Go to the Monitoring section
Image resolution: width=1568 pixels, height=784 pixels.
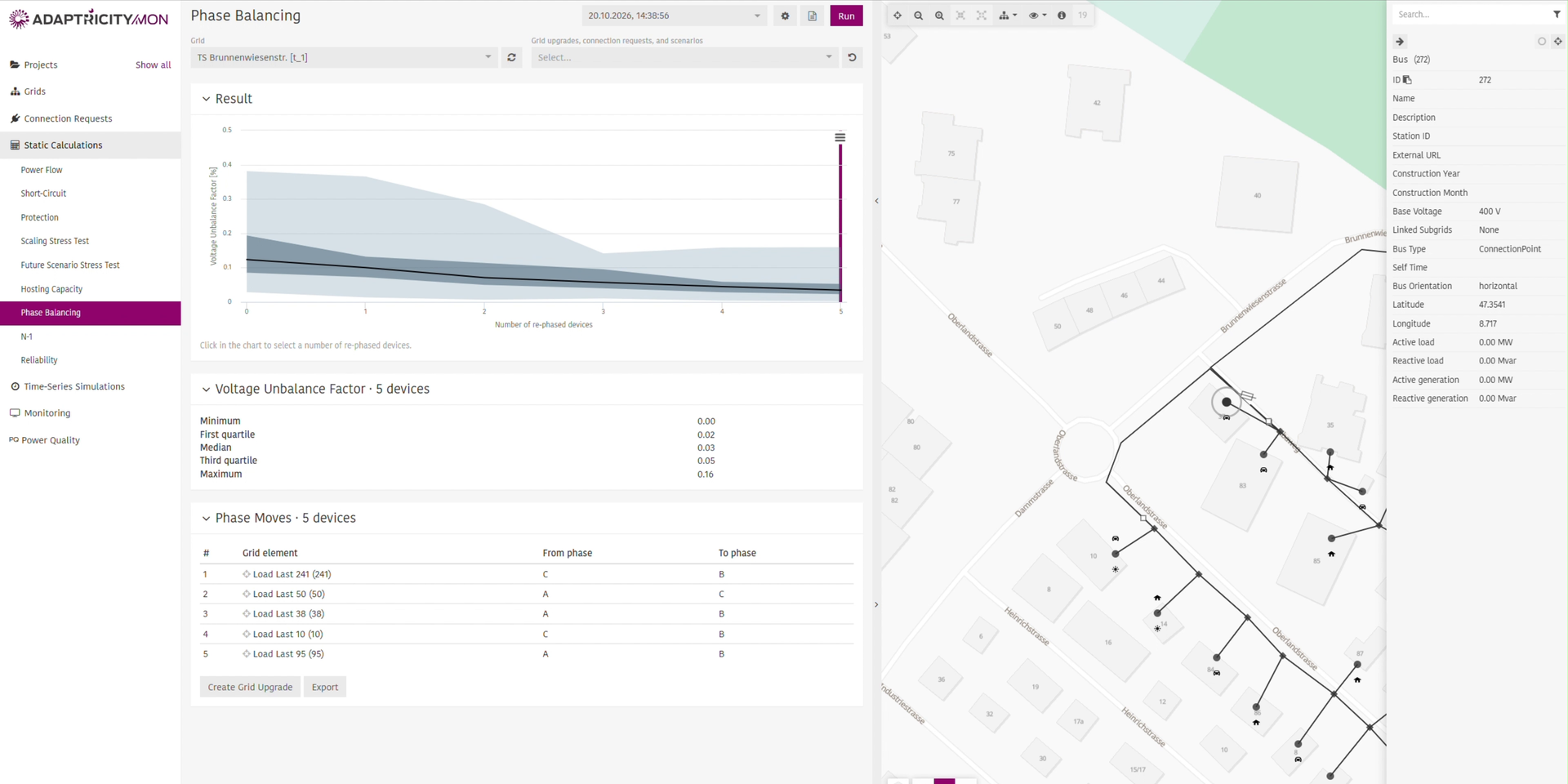coord(47,413)
